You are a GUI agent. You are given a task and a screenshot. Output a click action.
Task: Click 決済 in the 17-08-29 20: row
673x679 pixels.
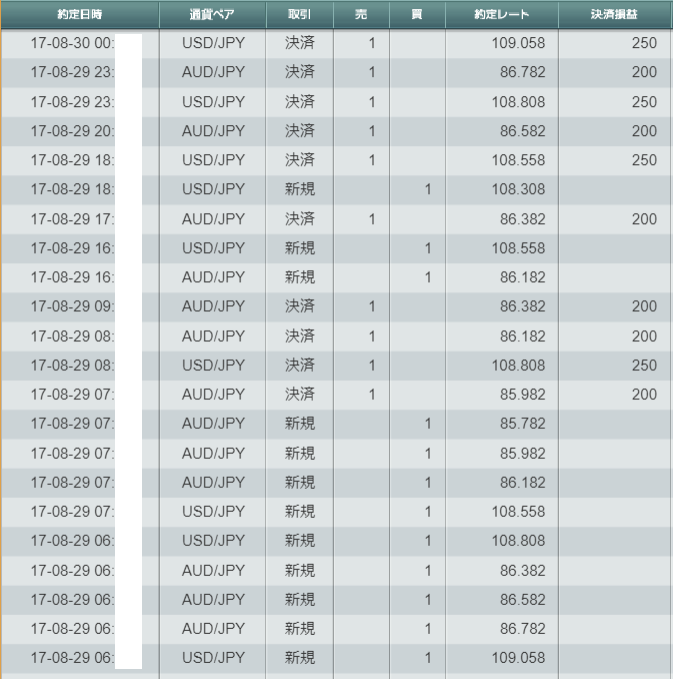tap(299, 131)
